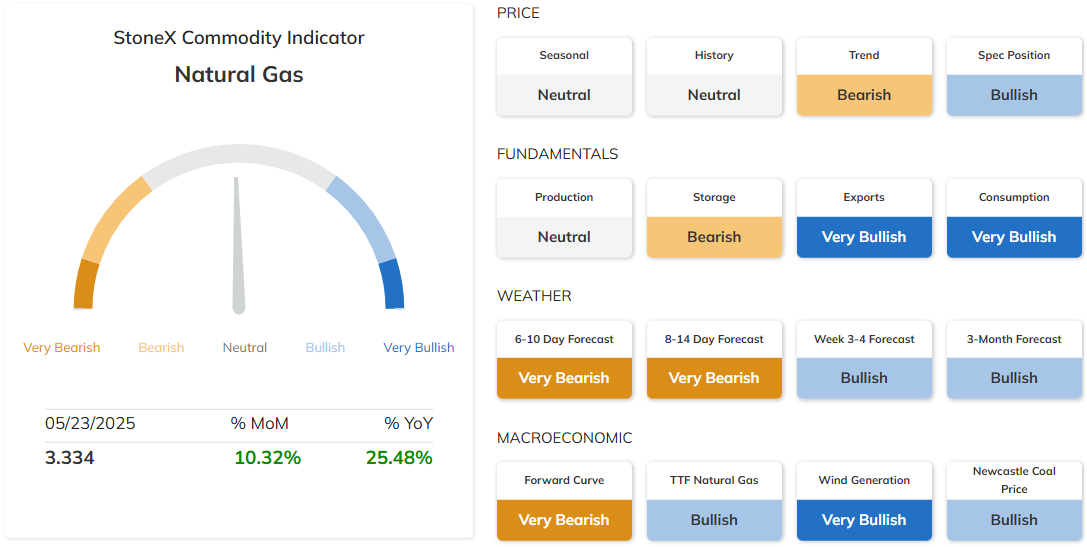1087x547 pixels.
Task: Click the 25.48% year-over-year value
Action: (399, 458)
